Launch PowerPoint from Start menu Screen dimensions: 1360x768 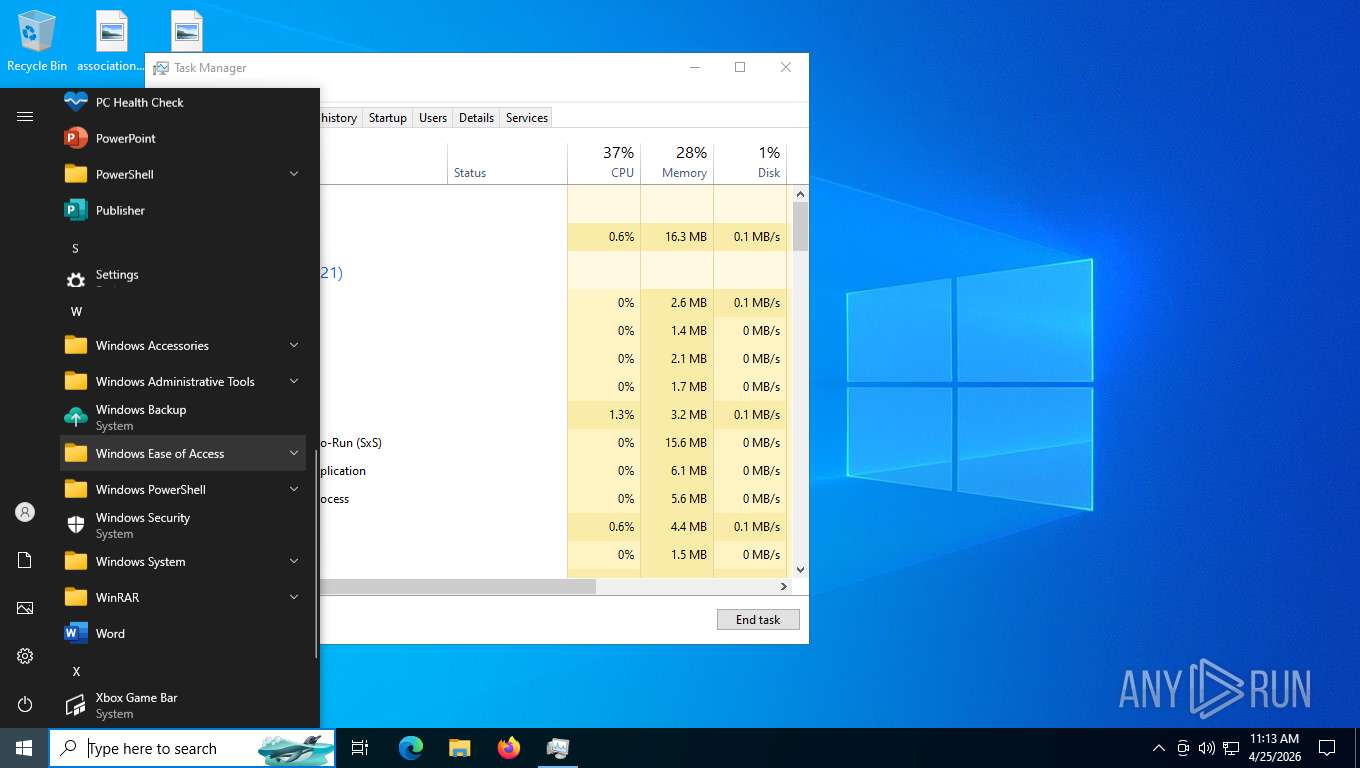click(184, 138)
